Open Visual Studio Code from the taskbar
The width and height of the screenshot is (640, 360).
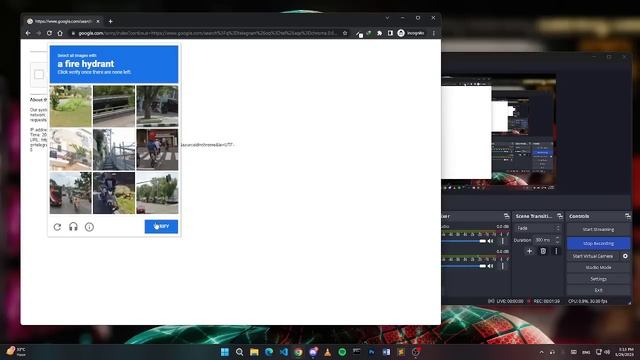tap(284, 352)
